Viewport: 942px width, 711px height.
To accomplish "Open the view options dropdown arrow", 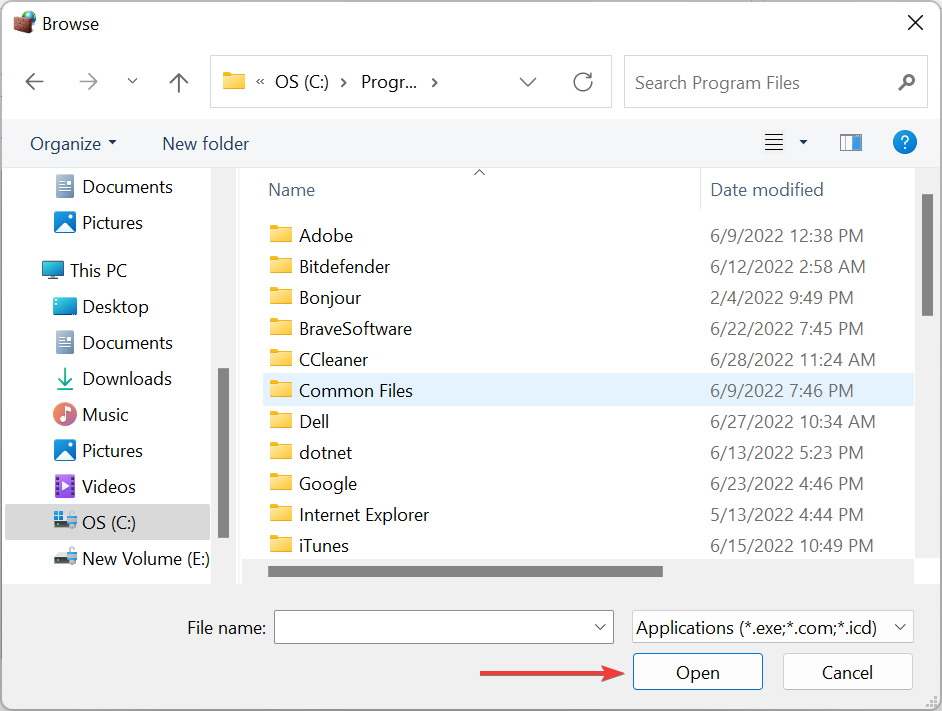I will [803, 142].
